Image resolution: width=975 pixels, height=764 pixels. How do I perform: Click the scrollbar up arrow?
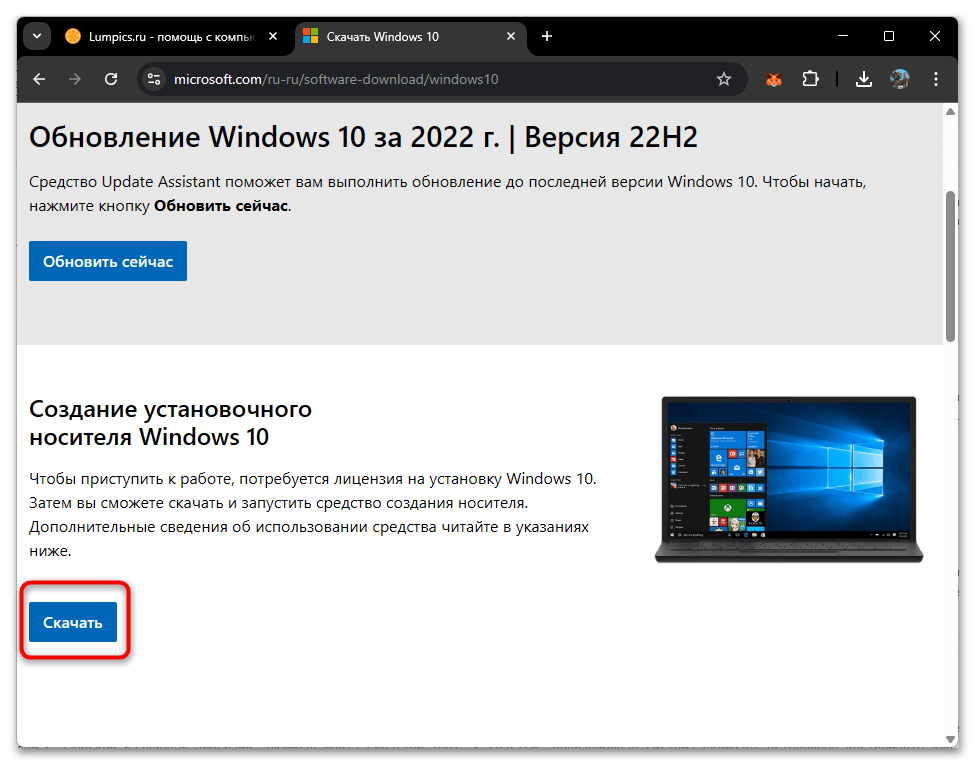tap(950, 112)
